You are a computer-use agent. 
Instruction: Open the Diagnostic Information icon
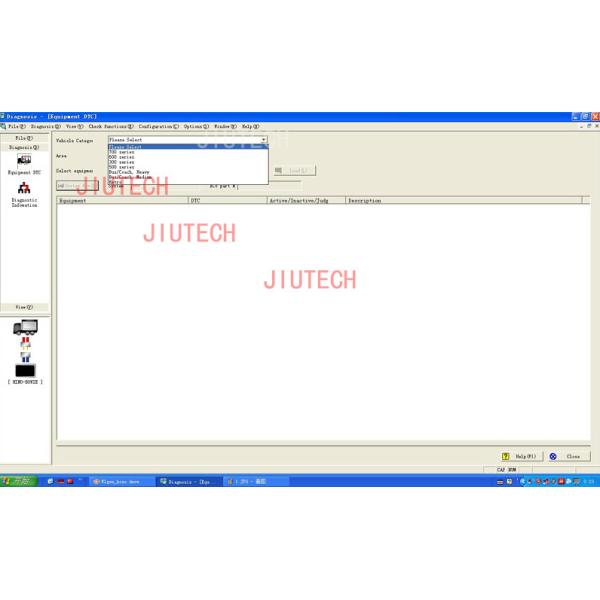24,189
